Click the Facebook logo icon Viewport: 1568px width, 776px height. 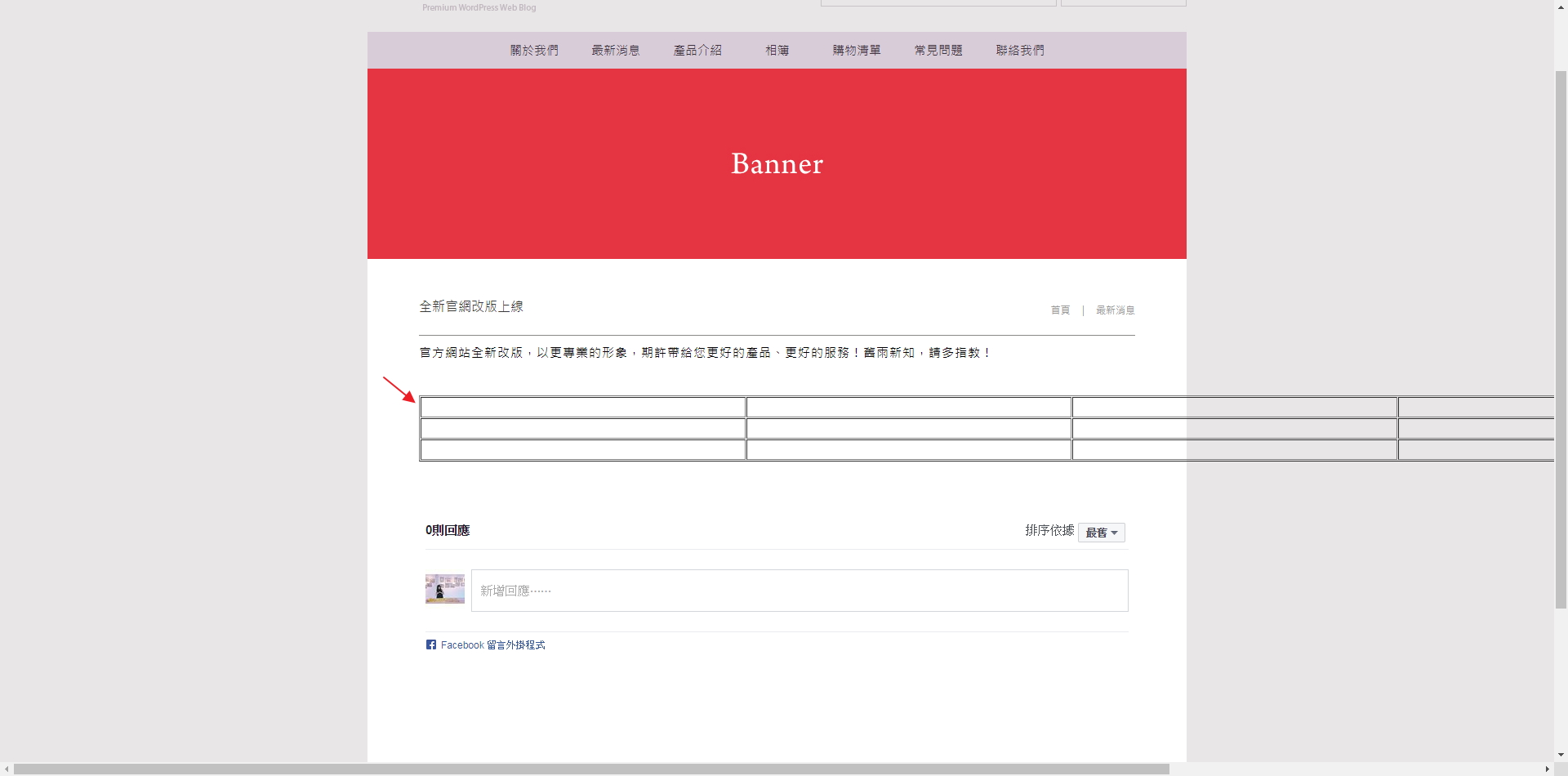[431, 644]
